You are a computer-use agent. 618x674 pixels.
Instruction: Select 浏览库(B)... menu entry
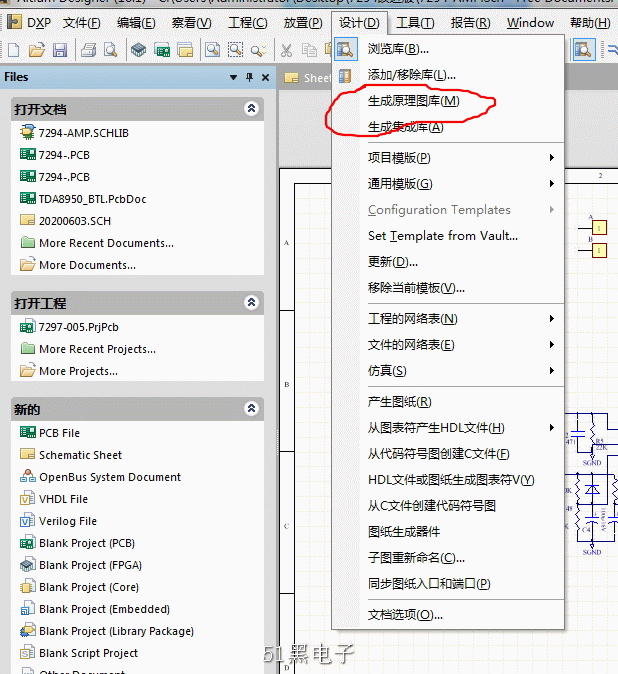(448, 49)
